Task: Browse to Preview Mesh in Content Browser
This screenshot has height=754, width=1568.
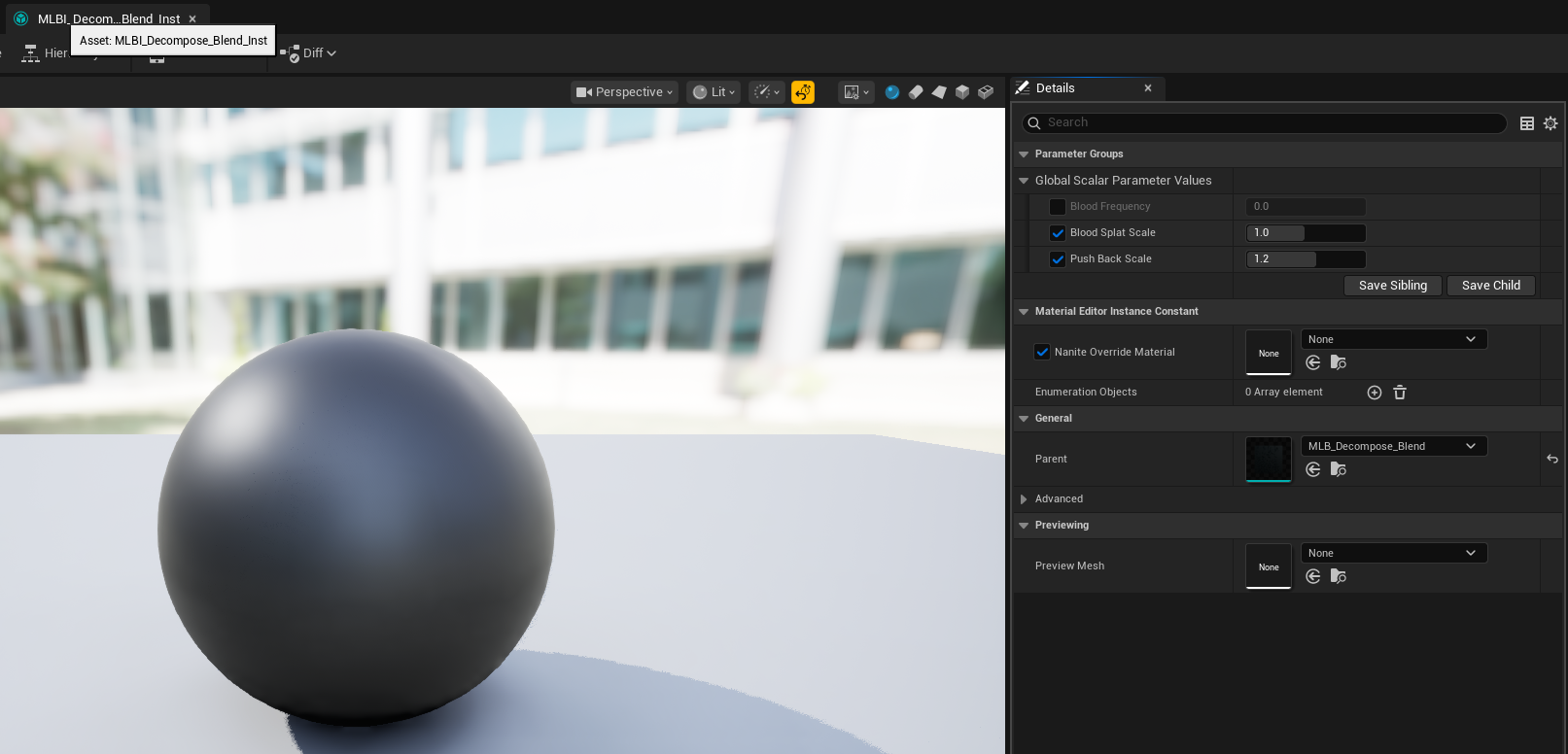Action: [x=1339, y=576]
